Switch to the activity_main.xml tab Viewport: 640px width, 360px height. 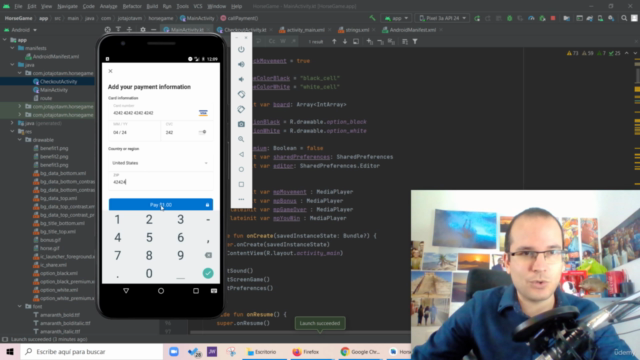coord(305,30)
